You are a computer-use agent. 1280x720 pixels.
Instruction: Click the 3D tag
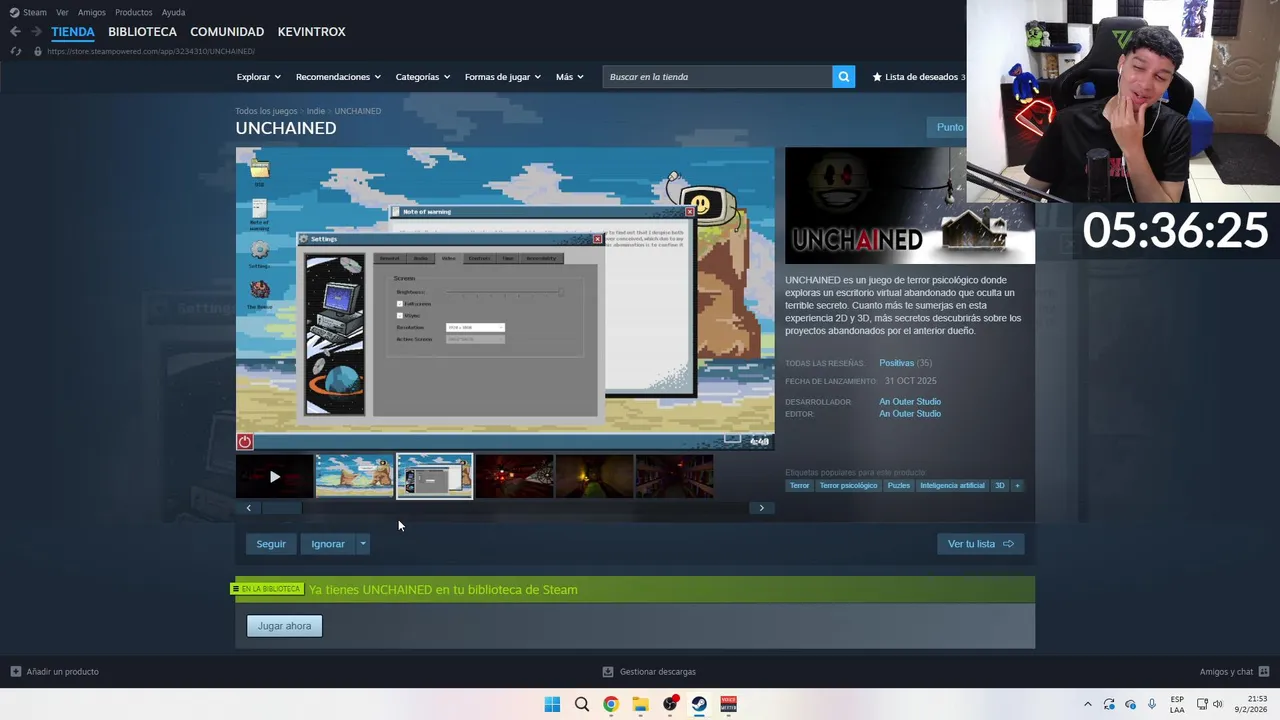click(x=999, y=486)
